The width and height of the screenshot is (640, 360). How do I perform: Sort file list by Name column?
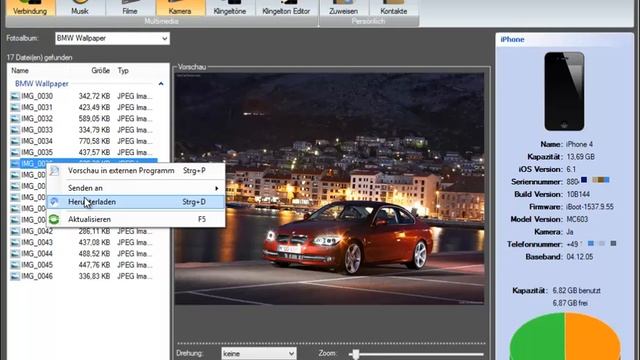click(x=20, y=71)
